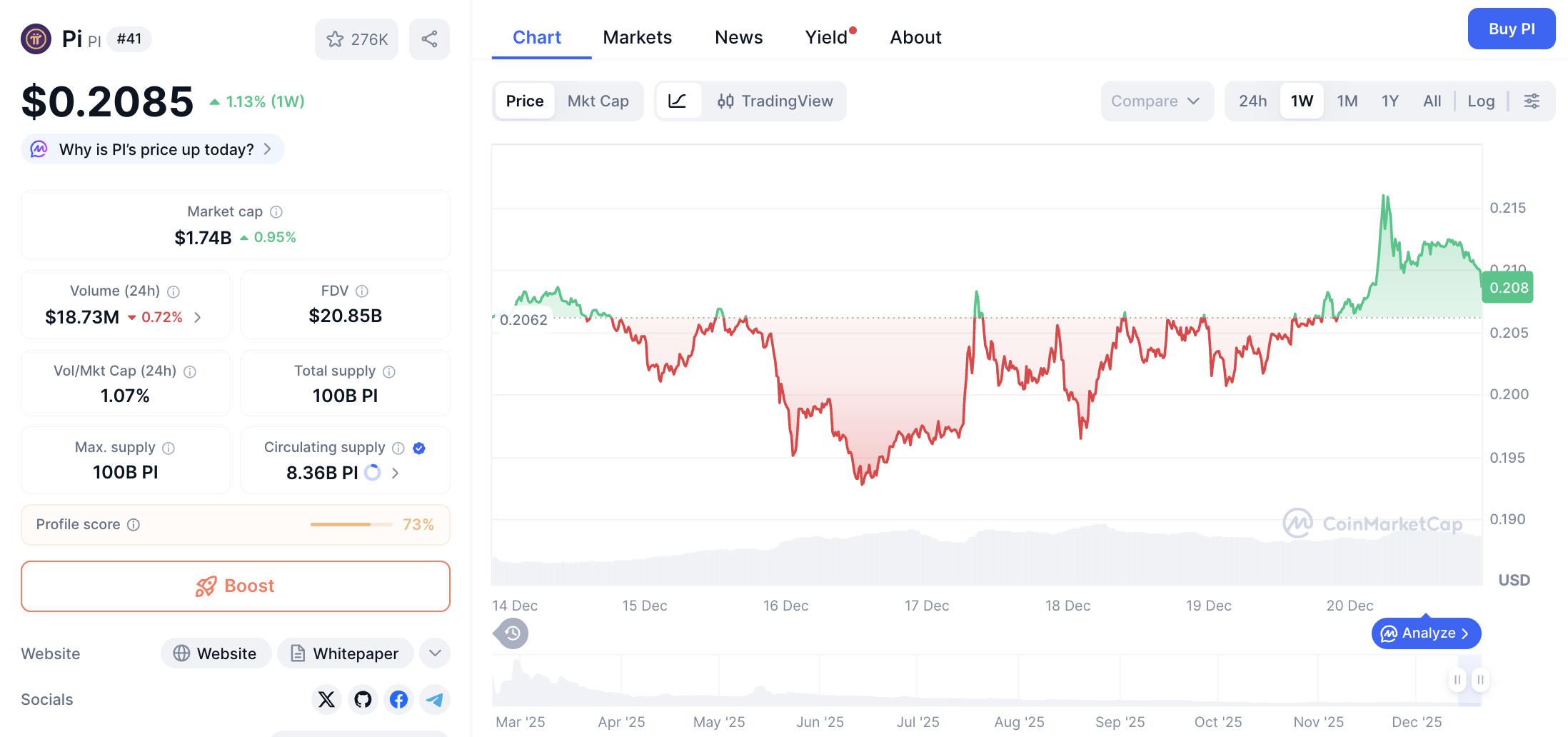1568x737 pixels.
Task: Select the 1Y timeframe
Action: pyautogui.click(x=1389, y=101)
